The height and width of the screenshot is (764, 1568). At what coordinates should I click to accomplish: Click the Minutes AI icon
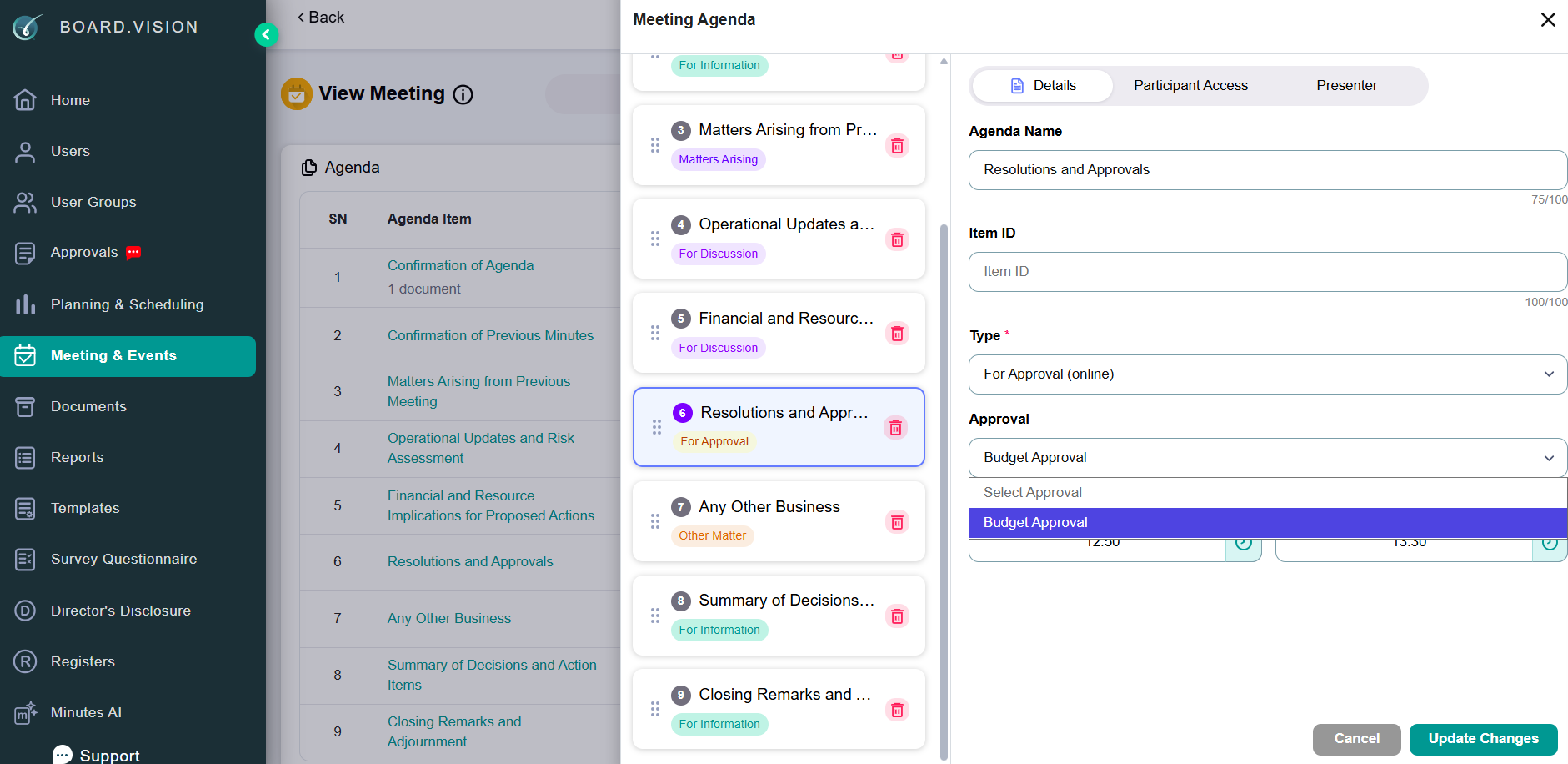tap(26, 712)
